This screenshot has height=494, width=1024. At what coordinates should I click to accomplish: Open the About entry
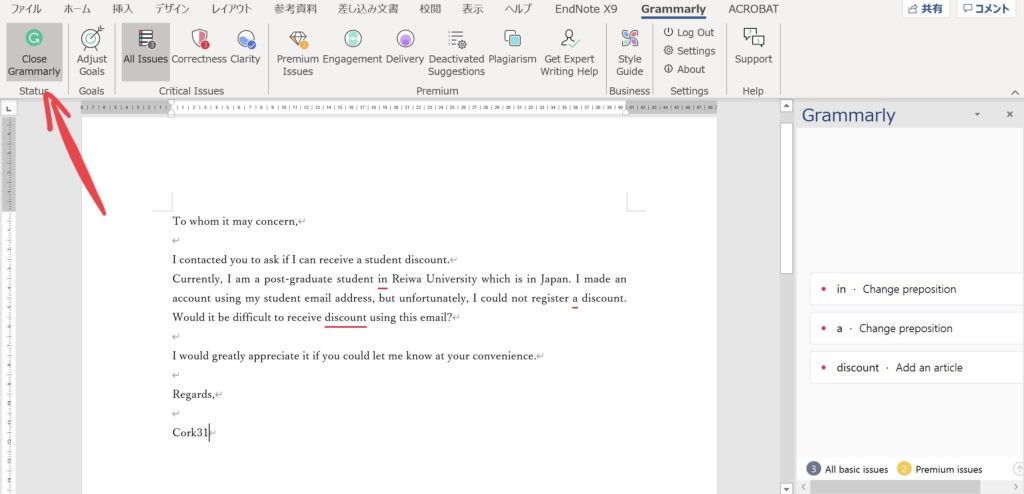pos(684,69)
